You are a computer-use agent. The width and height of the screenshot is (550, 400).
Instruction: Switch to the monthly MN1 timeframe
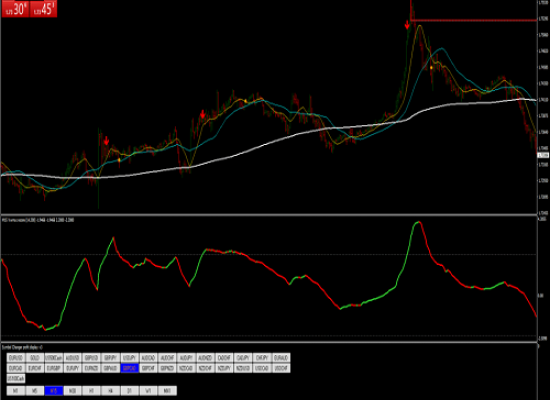[x=167, y=391]
